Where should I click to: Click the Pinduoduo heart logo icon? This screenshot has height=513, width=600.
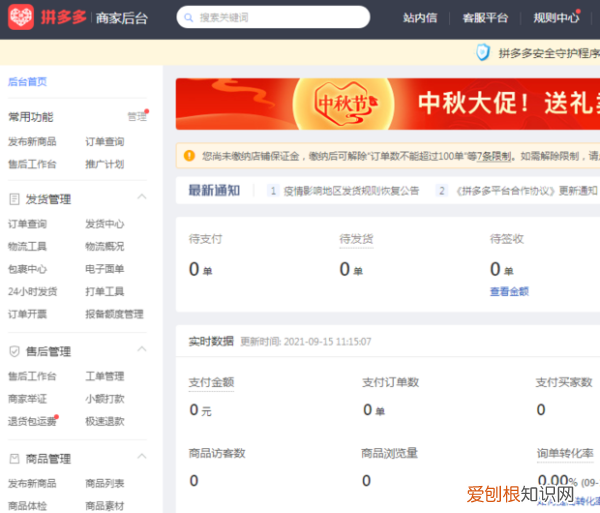21,17
